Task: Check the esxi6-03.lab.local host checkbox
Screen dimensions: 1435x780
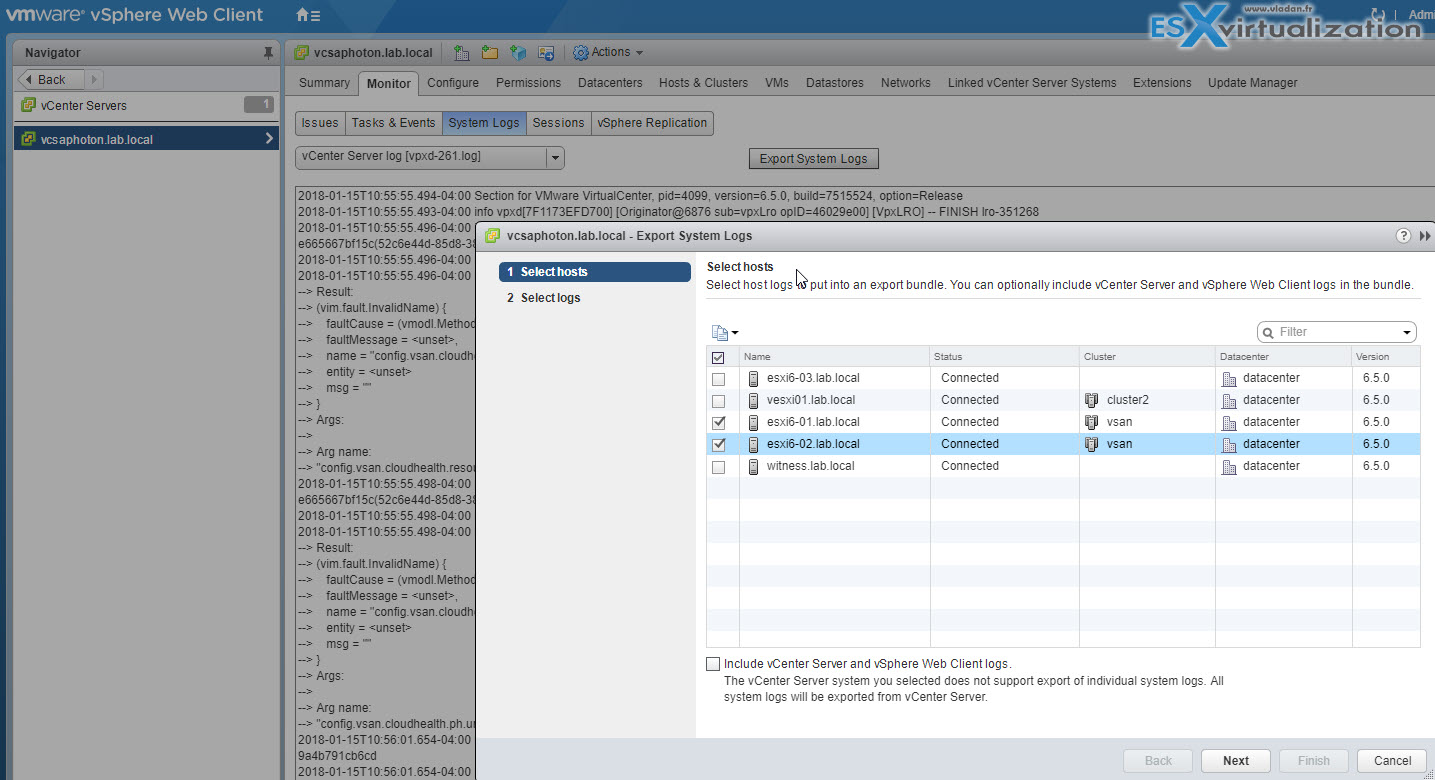Action: click(x=718, y=379)
